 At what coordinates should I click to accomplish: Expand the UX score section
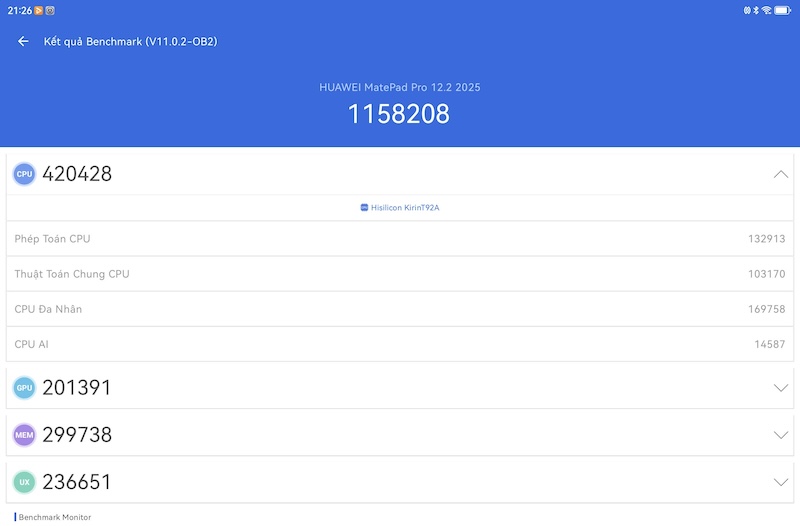coord(781,482)
